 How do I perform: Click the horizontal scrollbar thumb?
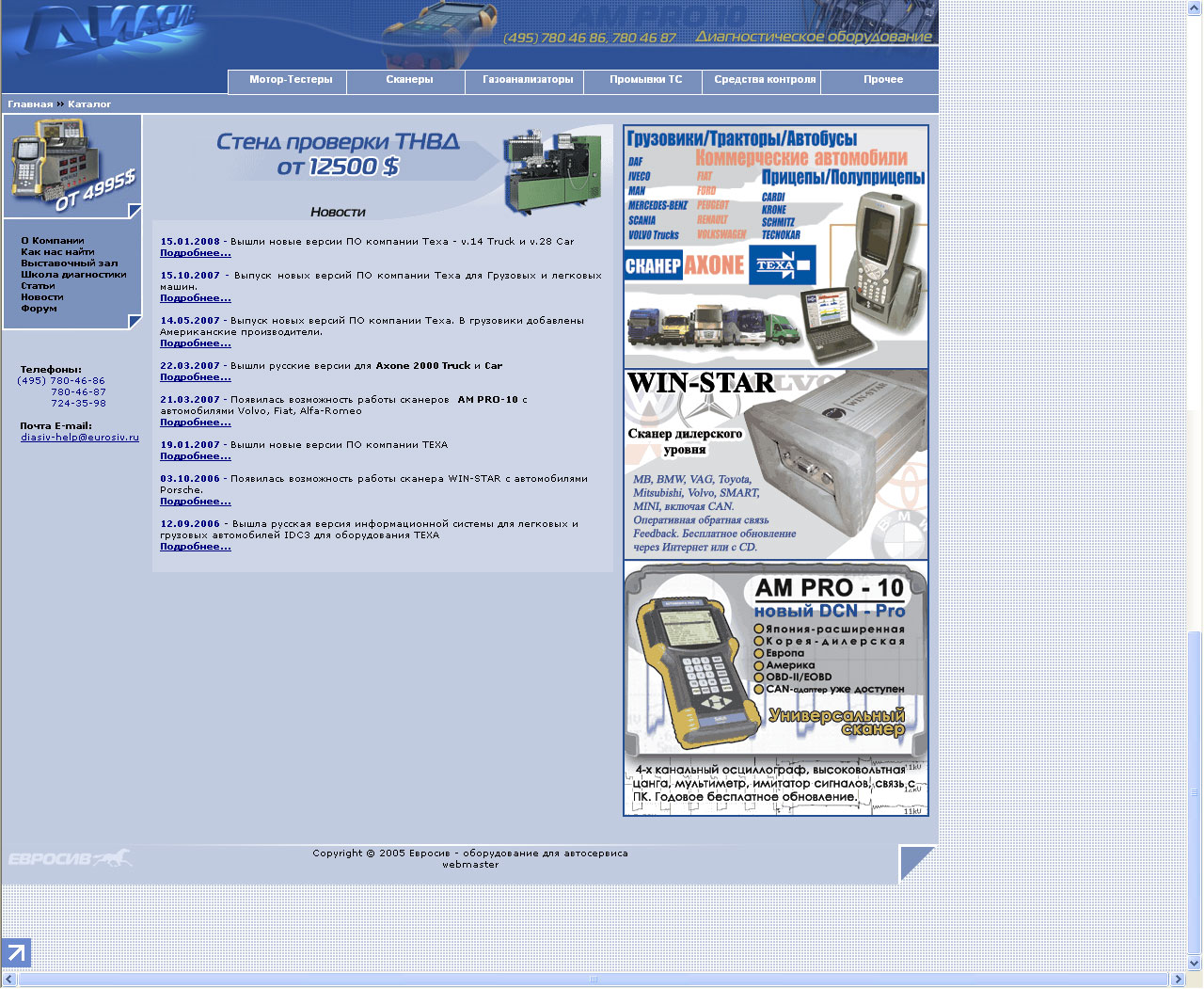click(594, 980)
